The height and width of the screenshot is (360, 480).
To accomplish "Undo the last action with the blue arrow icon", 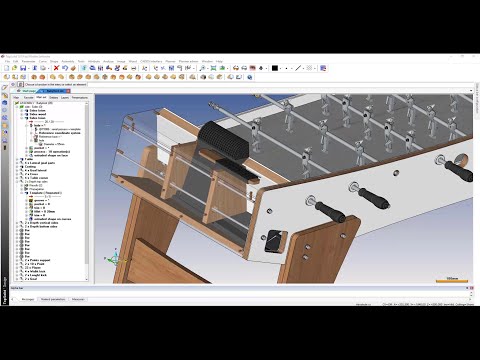I will tap(65, 68).
